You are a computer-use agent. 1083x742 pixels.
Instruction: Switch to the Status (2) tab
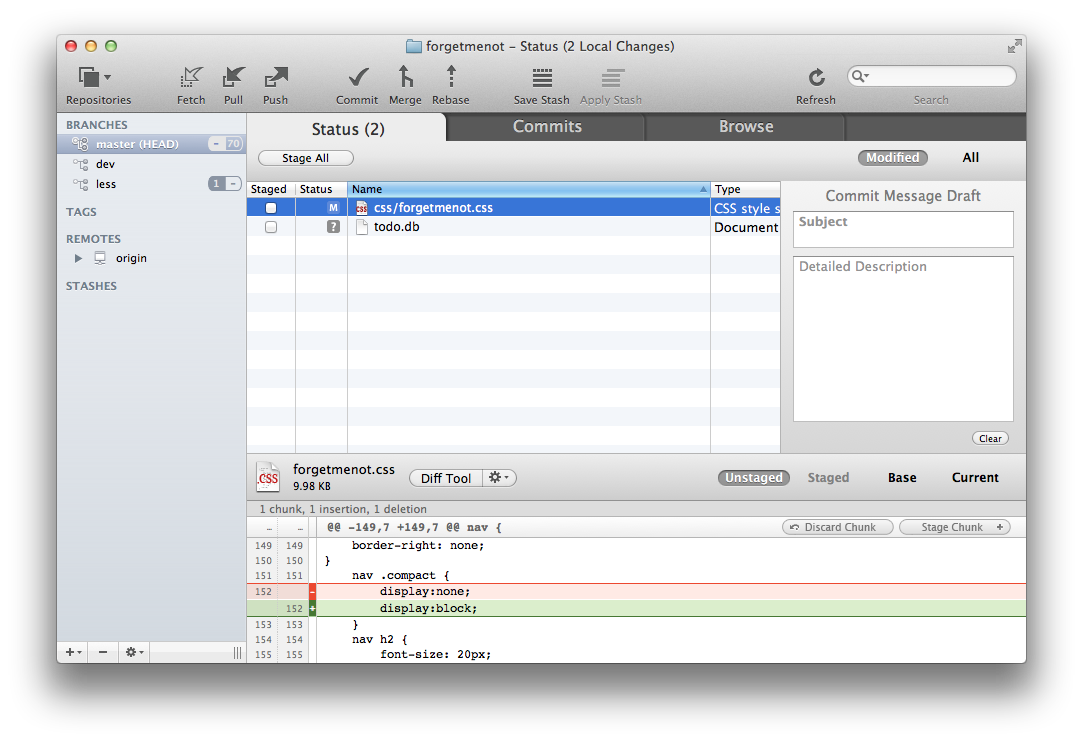coord(347,129)
